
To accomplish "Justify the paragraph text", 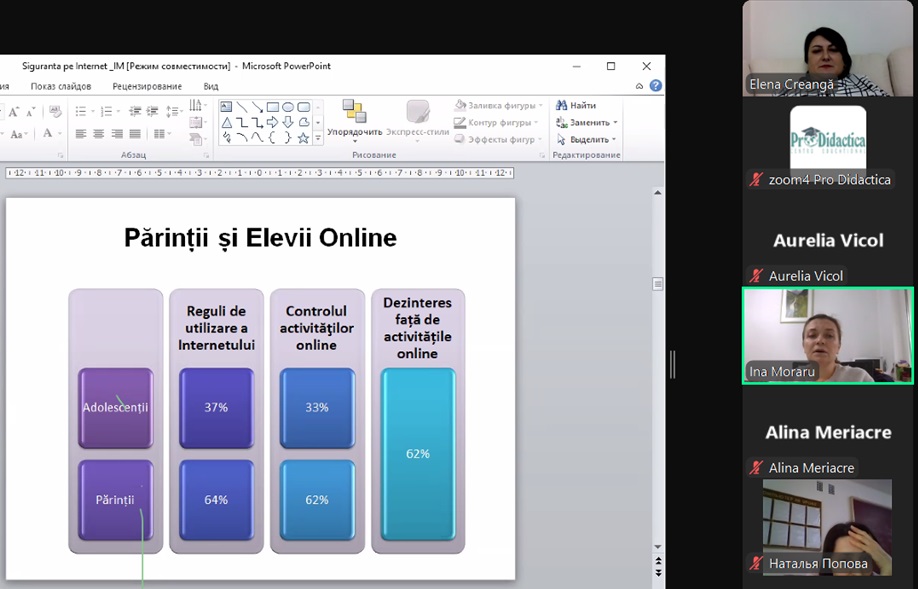I will click(x=135, y=134).
